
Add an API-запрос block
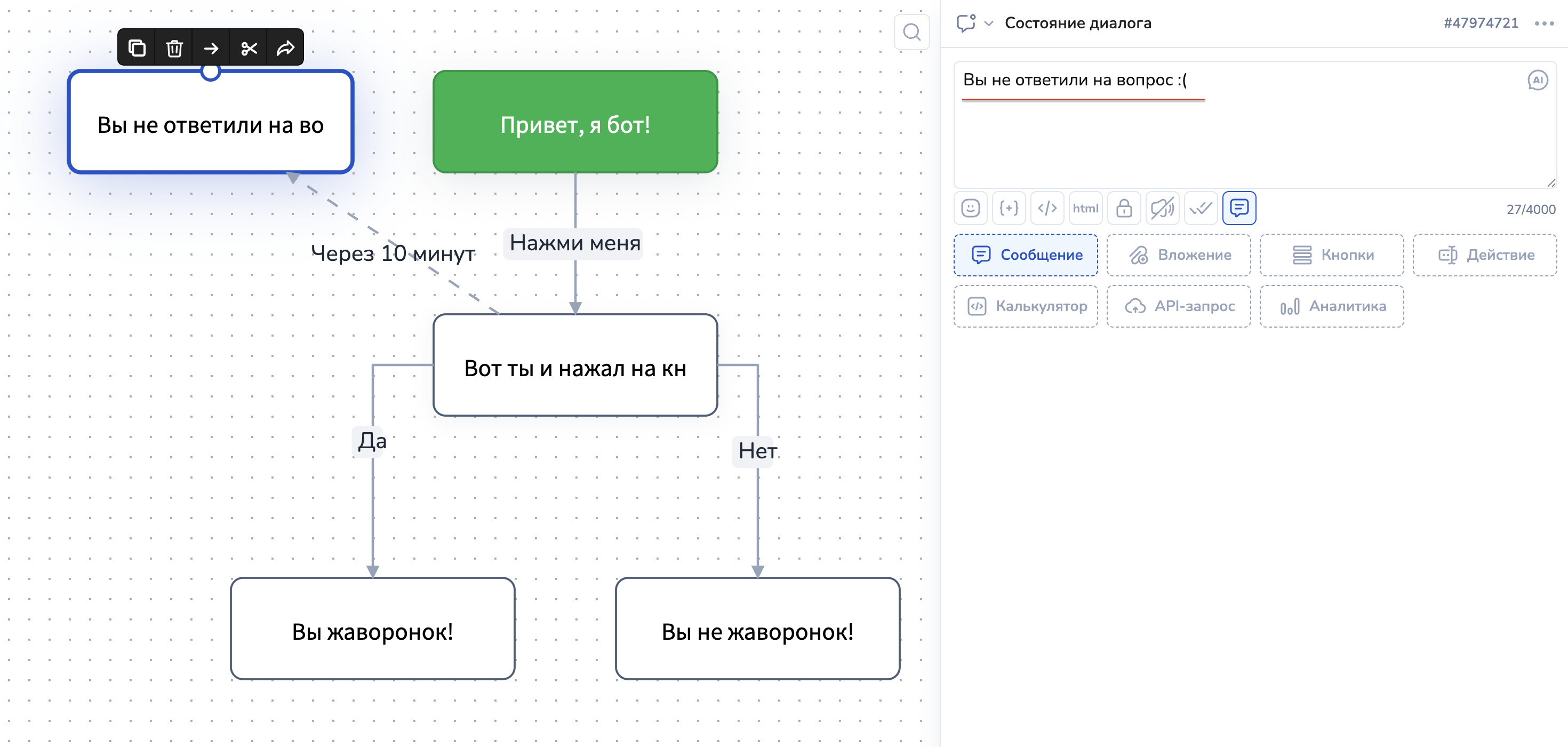tap(1179, 306)
